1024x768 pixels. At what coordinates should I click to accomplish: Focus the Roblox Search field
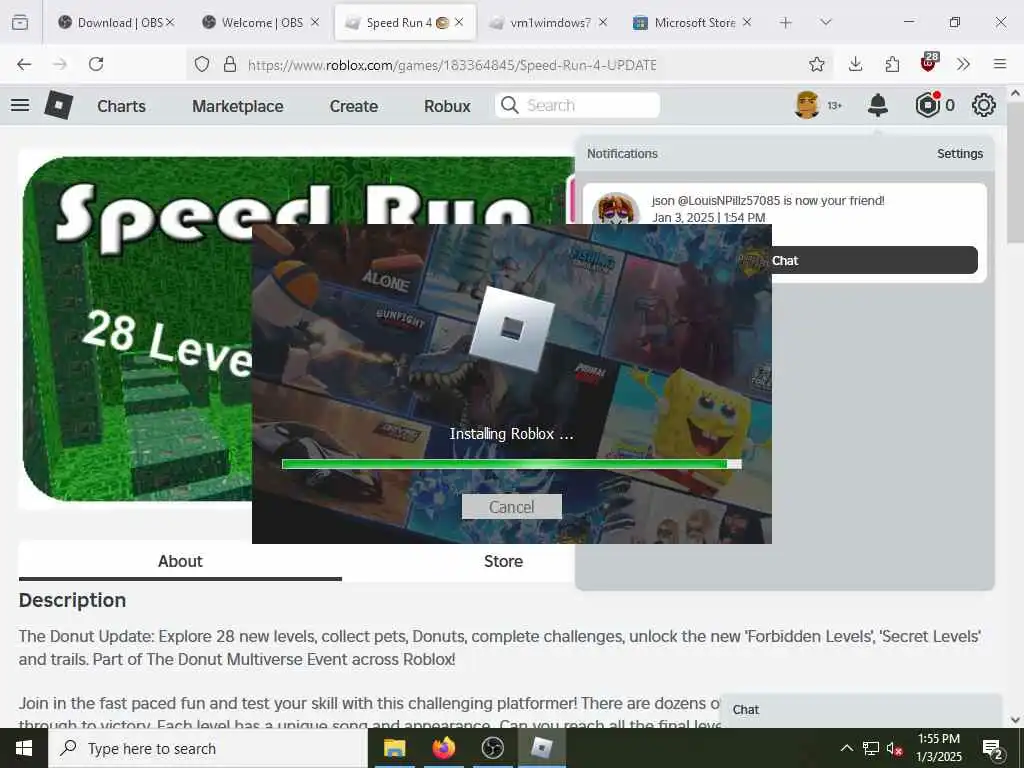(x=577, y=105)
